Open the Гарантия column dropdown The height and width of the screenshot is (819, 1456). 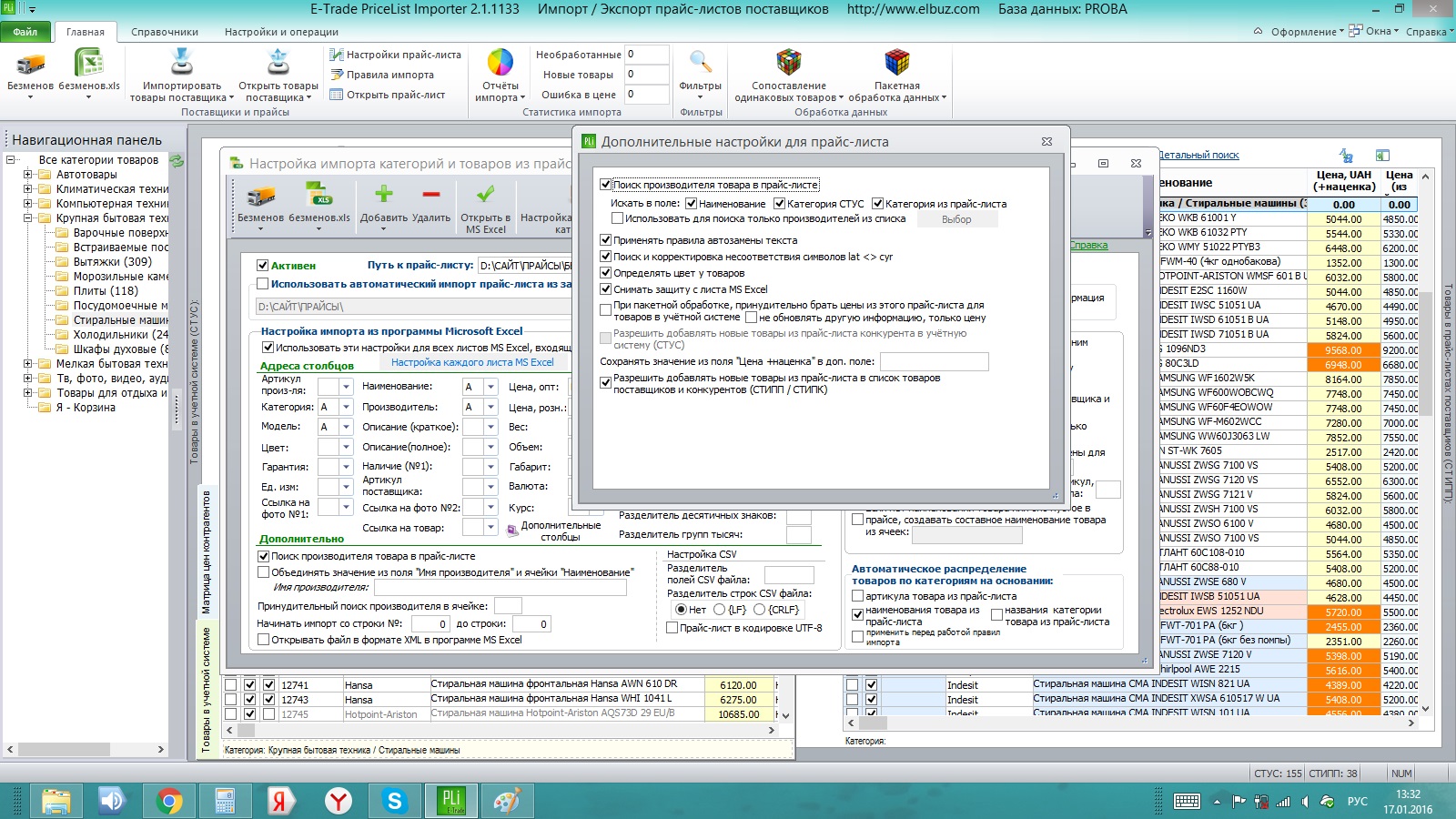[346, 467]
